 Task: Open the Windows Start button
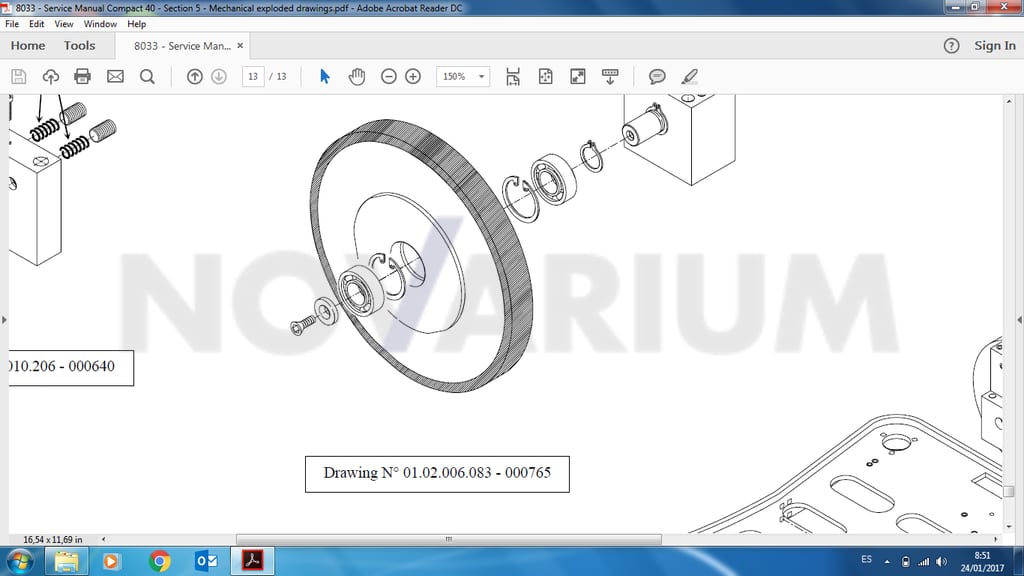coord(20,562)
